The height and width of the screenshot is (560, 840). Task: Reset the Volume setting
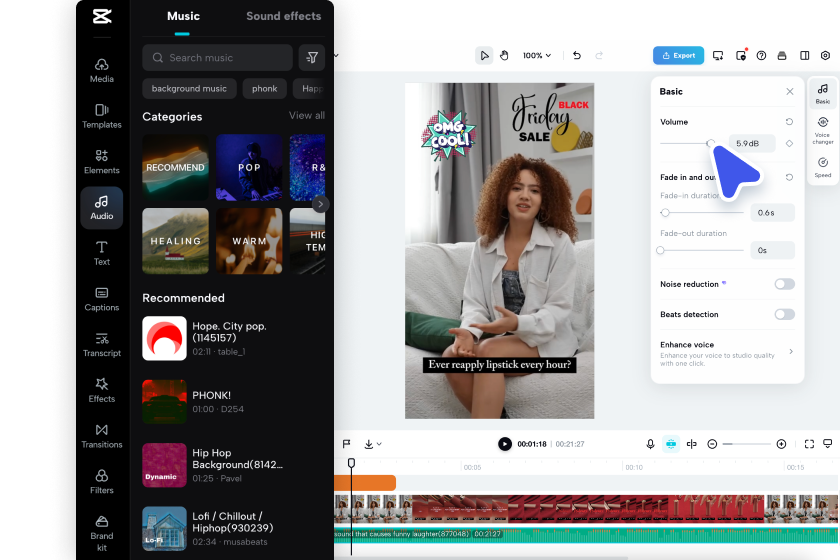(x=789, y=122)
